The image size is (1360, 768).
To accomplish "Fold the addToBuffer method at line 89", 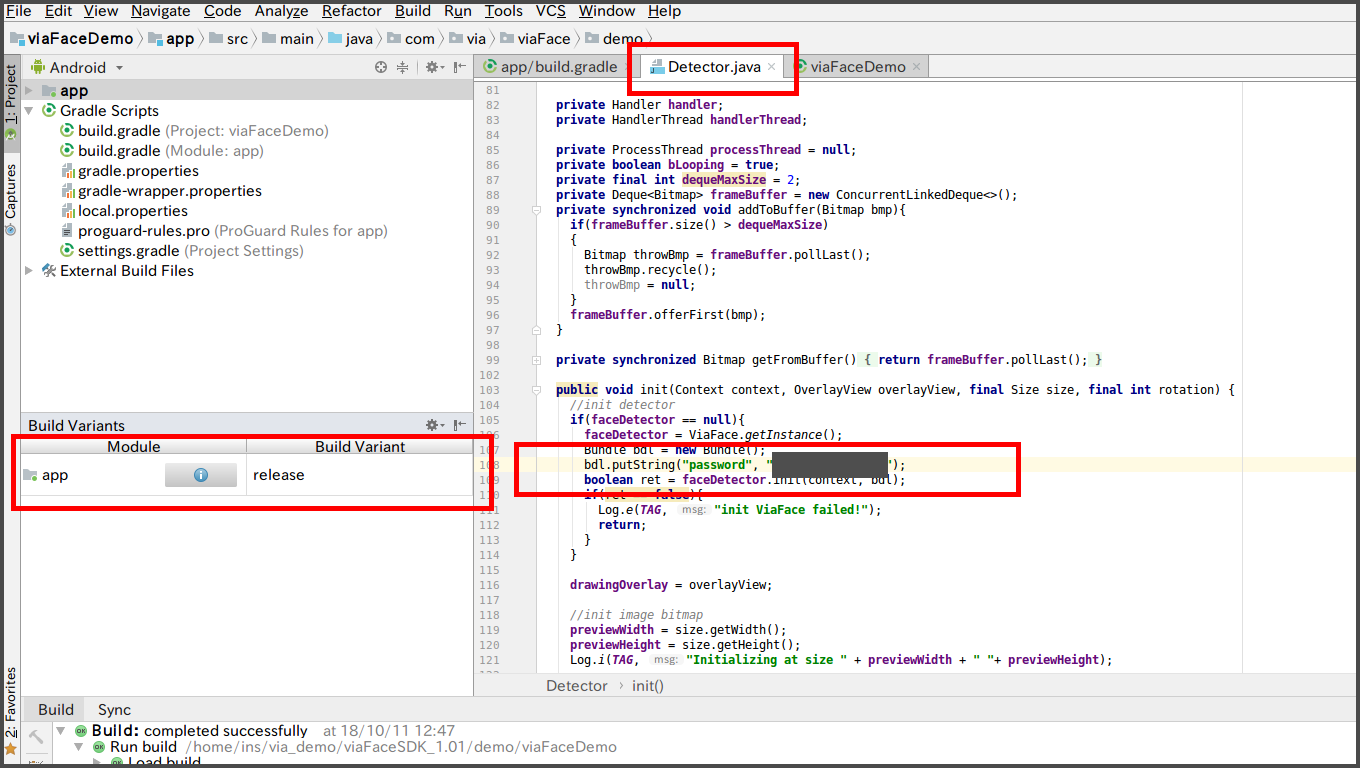I will pos(537,210).
